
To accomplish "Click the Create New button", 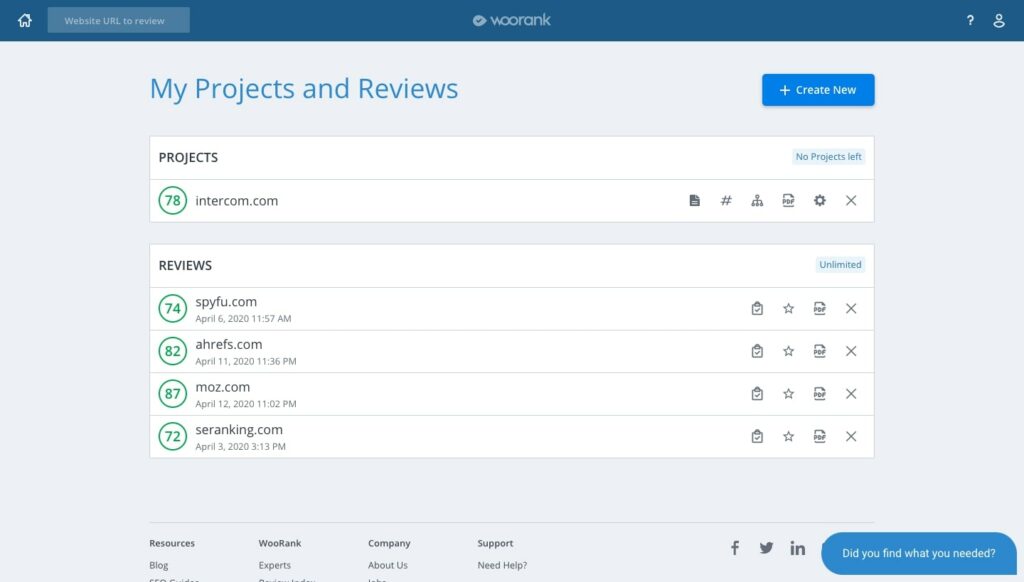I will pyautogui.click(x=818, y=90).
